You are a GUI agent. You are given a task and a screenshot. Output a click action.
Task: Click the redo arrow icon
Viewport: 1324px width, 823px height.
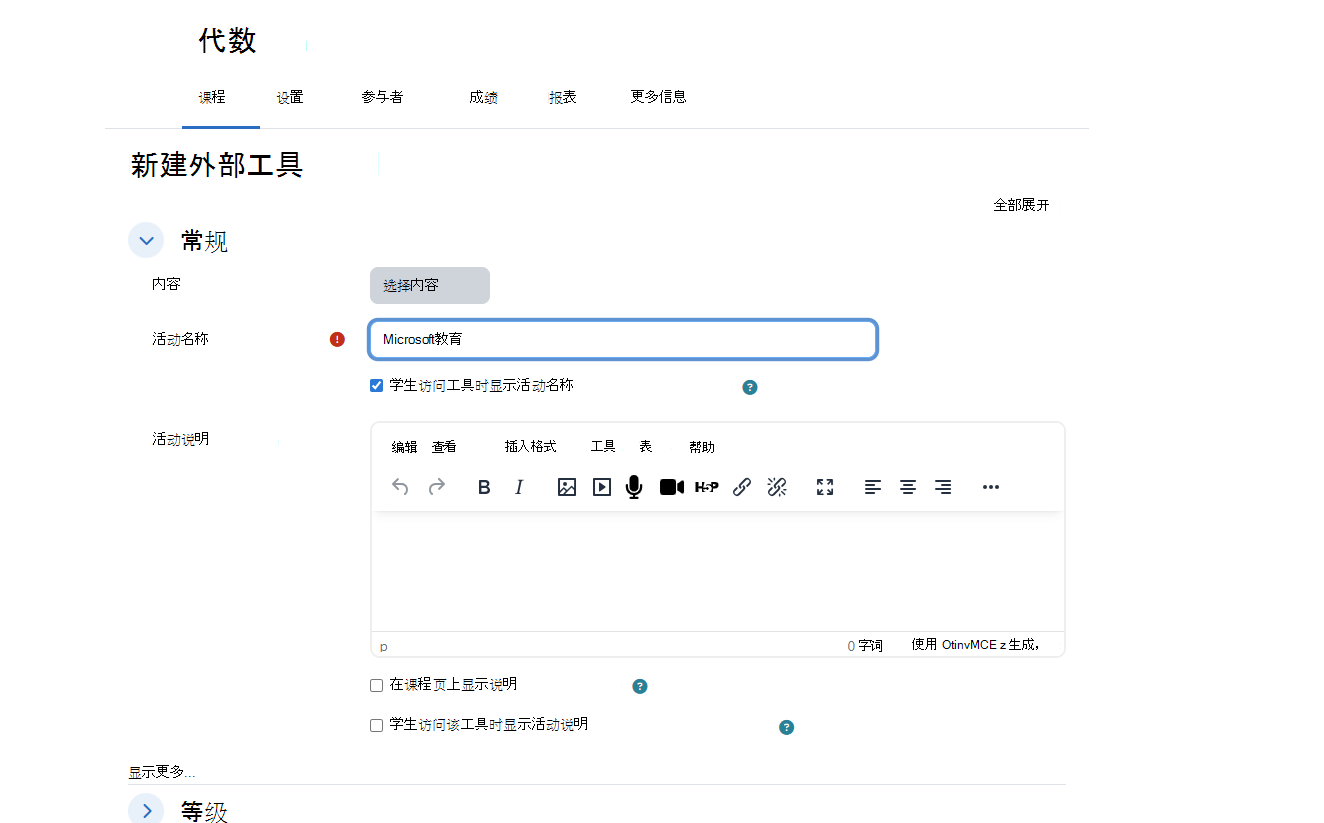tap(437, 487)
